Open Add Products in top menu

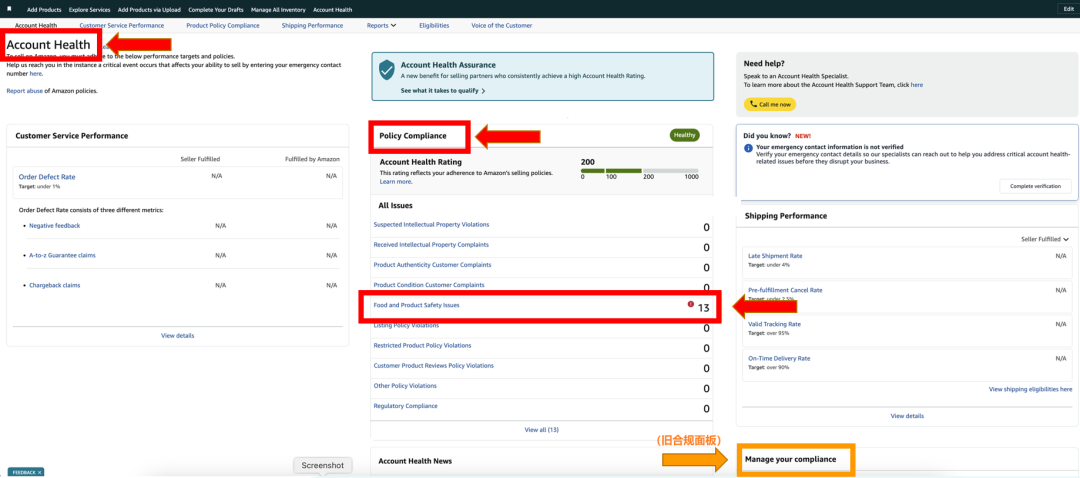(x=44, y=10)
